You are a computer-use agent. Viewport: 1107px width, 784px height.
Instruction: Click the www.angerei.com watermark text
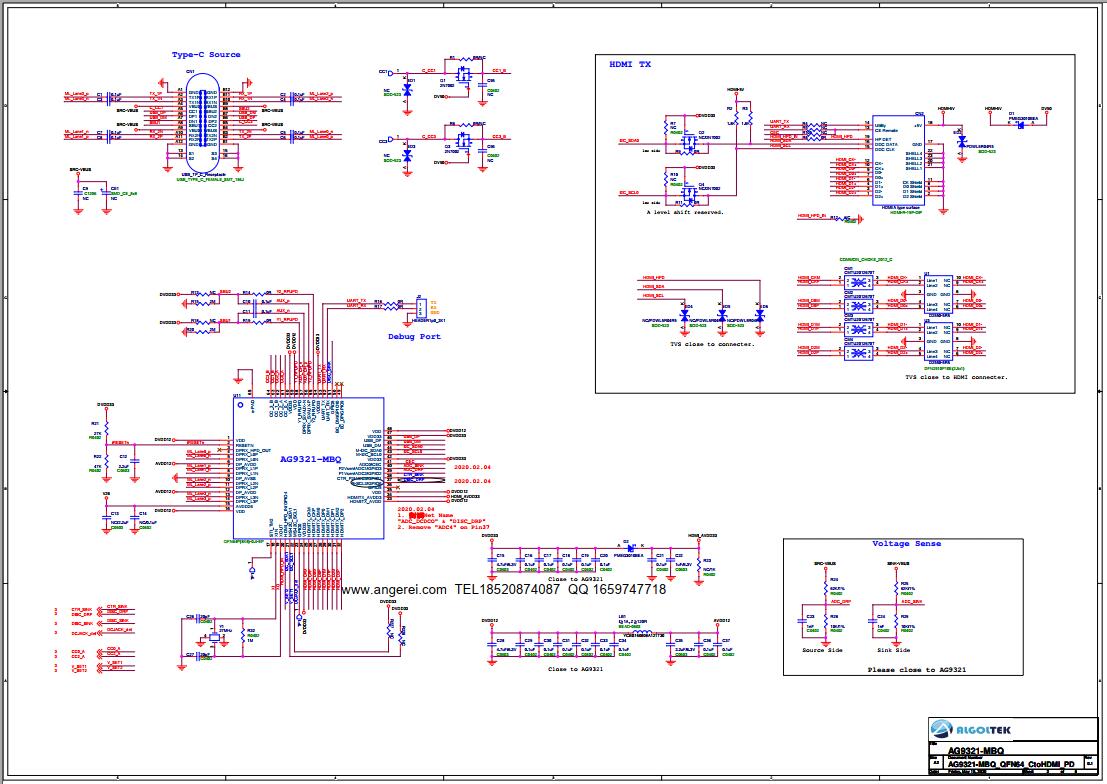point(394,590)
